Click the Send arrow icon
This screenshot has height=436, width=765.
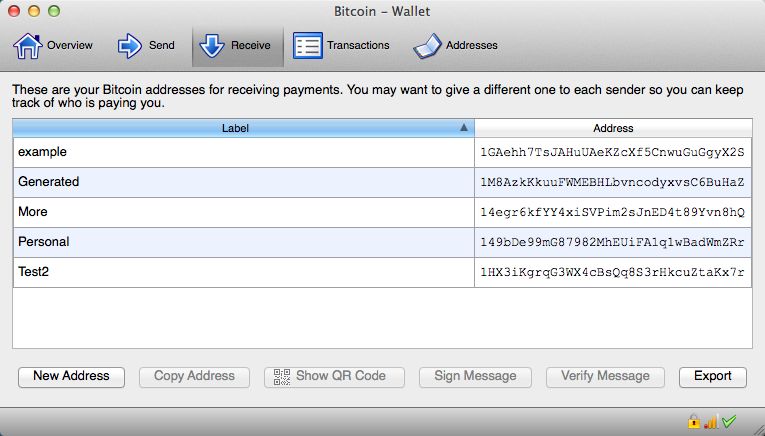(130, 46)
